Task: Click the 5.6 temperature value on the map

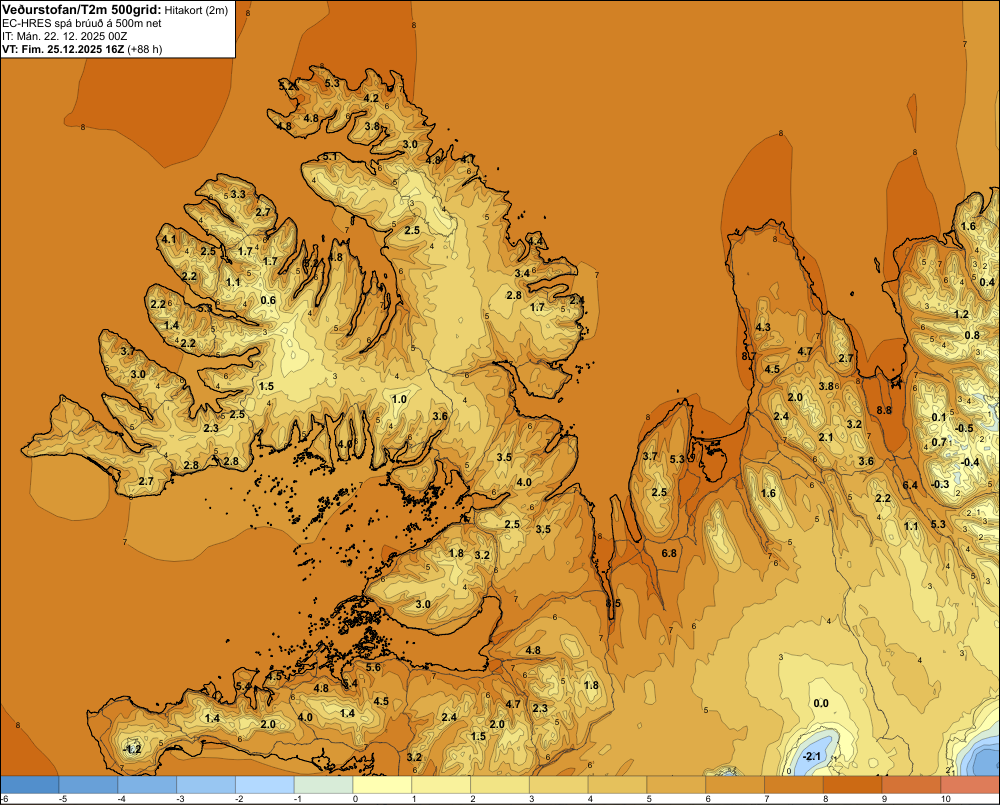Action: (373, 667)
